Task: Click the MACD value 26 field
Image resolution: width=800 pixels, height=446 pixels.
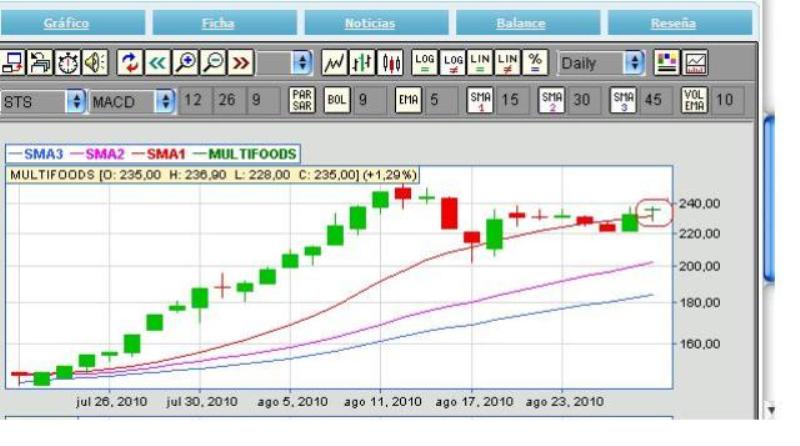Action: click(228, 100)
